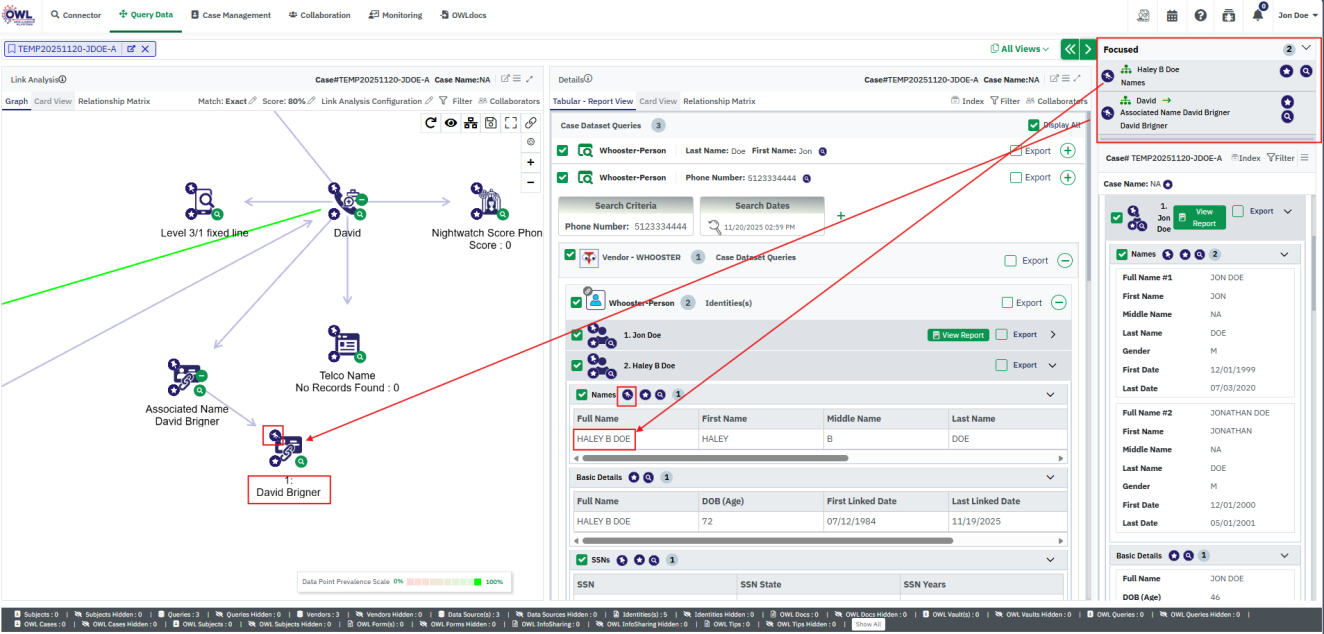1324x634 pixels.
Task: Open the calendar icon in top bar
Action: coord(1172,16)
